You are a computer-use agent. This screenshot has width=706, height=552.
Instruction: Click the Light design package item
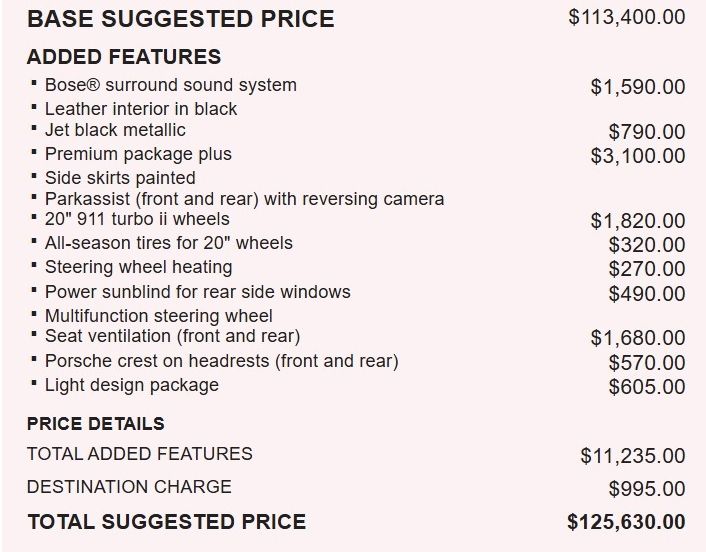point(132,385)
